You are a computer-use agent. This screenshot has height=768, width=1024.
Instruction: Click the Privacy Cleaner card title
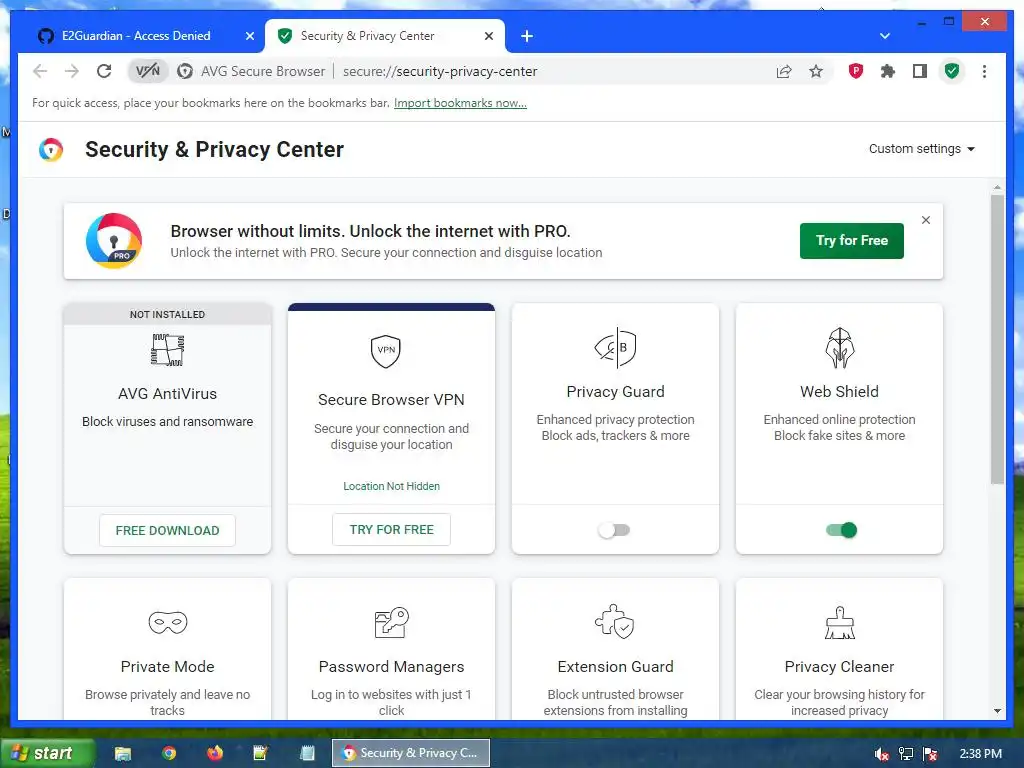coord(839,667)
